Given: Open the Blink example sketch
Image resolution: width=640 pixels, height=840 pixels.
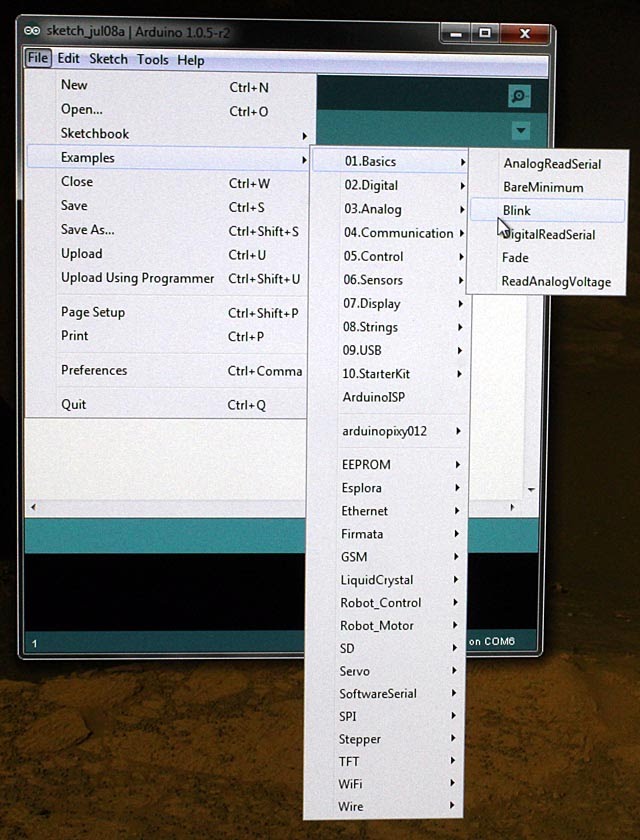Looking at the screenshot, I should point(547,211).
